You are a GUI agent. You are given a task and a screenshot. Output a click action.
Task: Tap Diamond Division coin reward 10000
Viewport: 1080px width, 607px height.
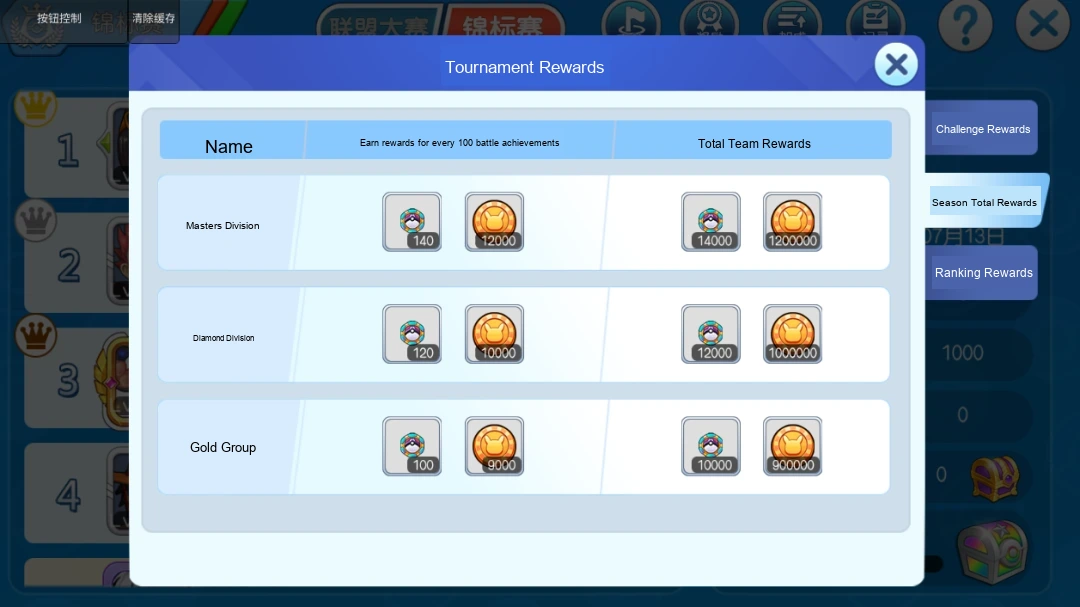point(494,334)
